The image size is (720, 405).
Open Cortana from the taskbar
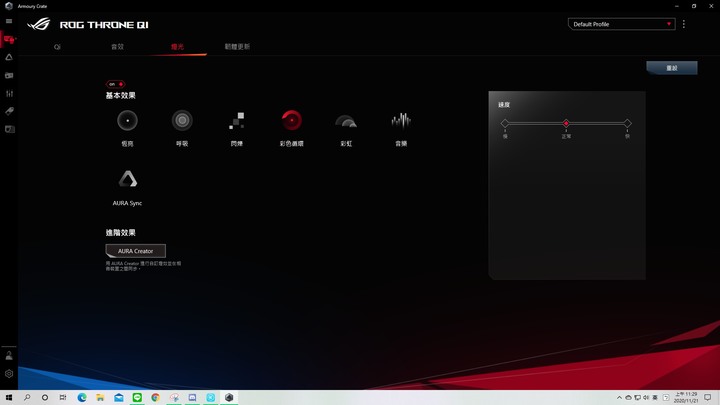point(45,397)
